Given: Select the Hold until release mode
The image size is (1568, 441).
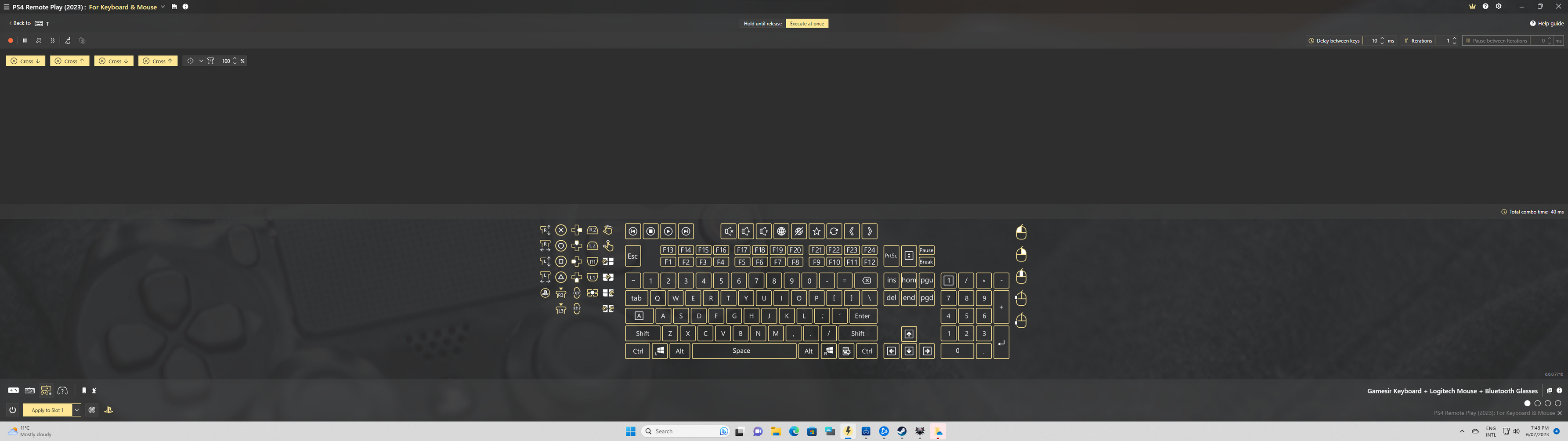Looking at the screenshot, I should click(762, 24).
